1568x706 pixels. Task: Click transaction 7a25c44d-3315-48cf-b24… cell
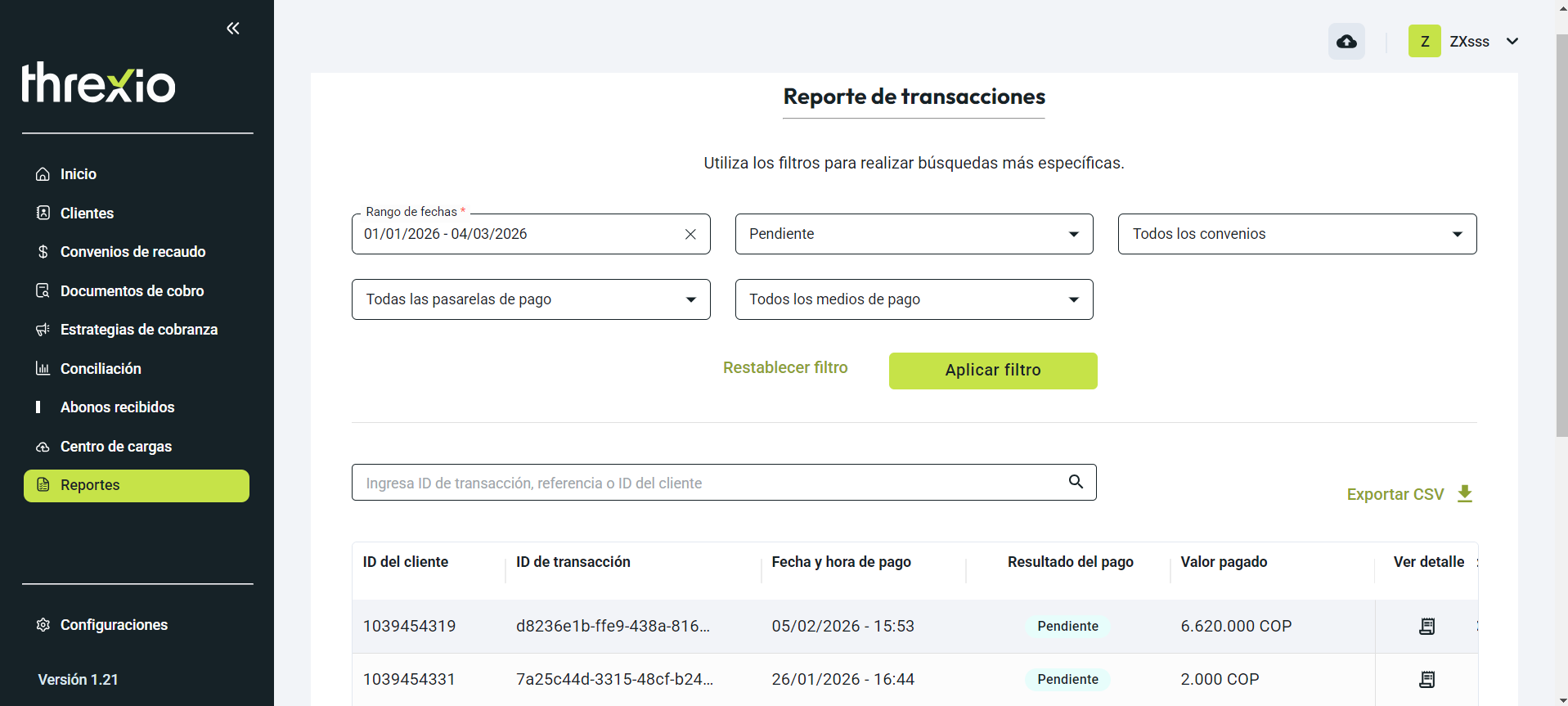coord(614,680)
